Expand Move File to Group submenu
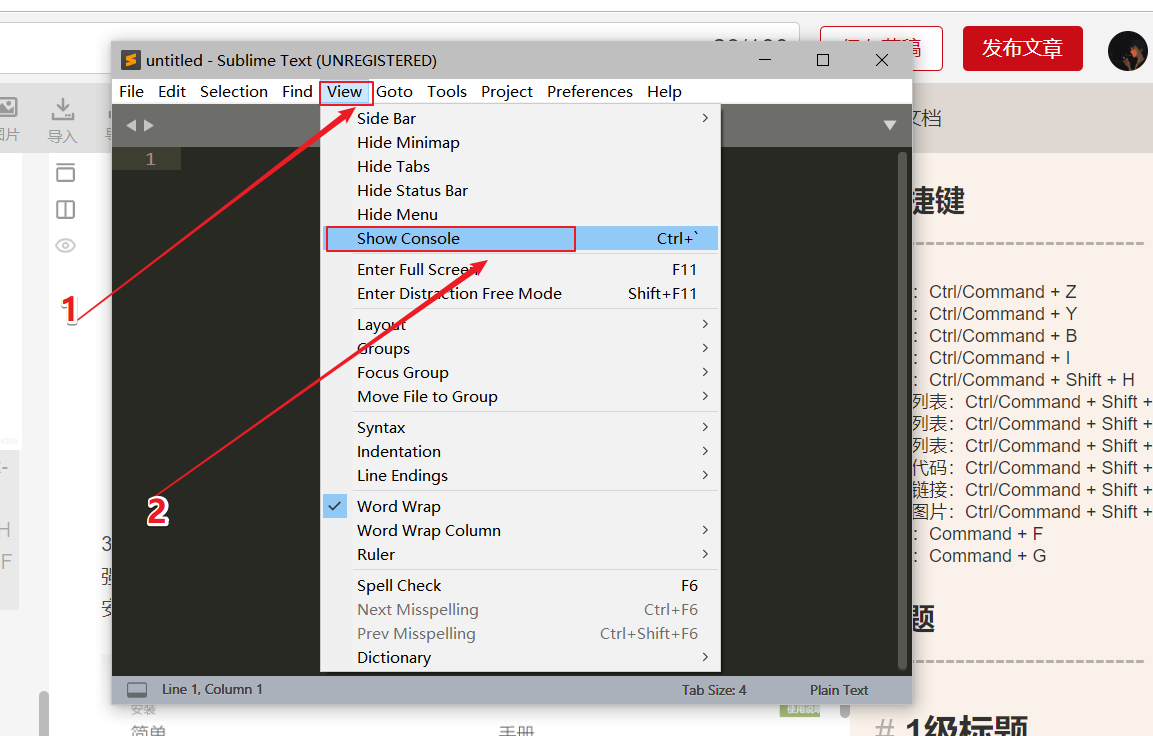 [x=520, y=396]
